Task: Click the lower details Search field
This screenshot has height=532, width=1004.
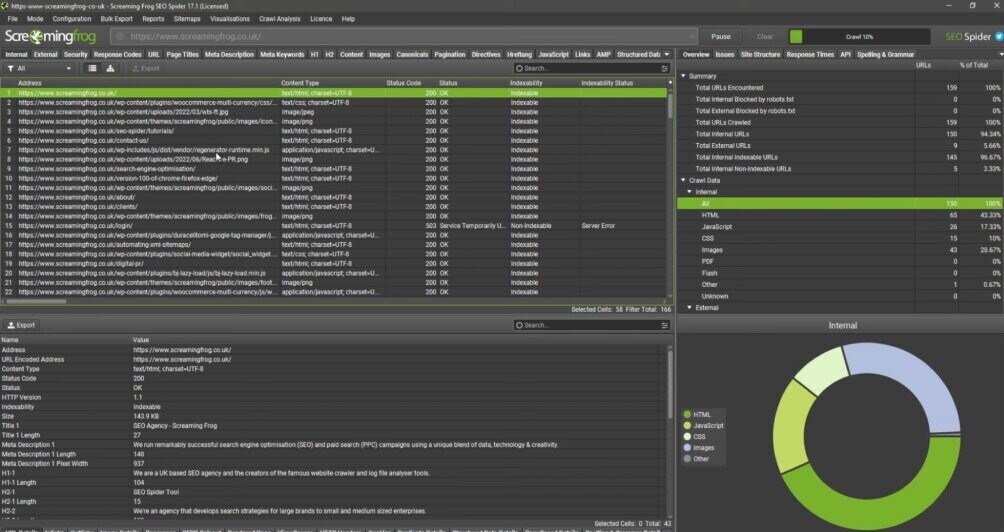Action: (x=590, y=325)
